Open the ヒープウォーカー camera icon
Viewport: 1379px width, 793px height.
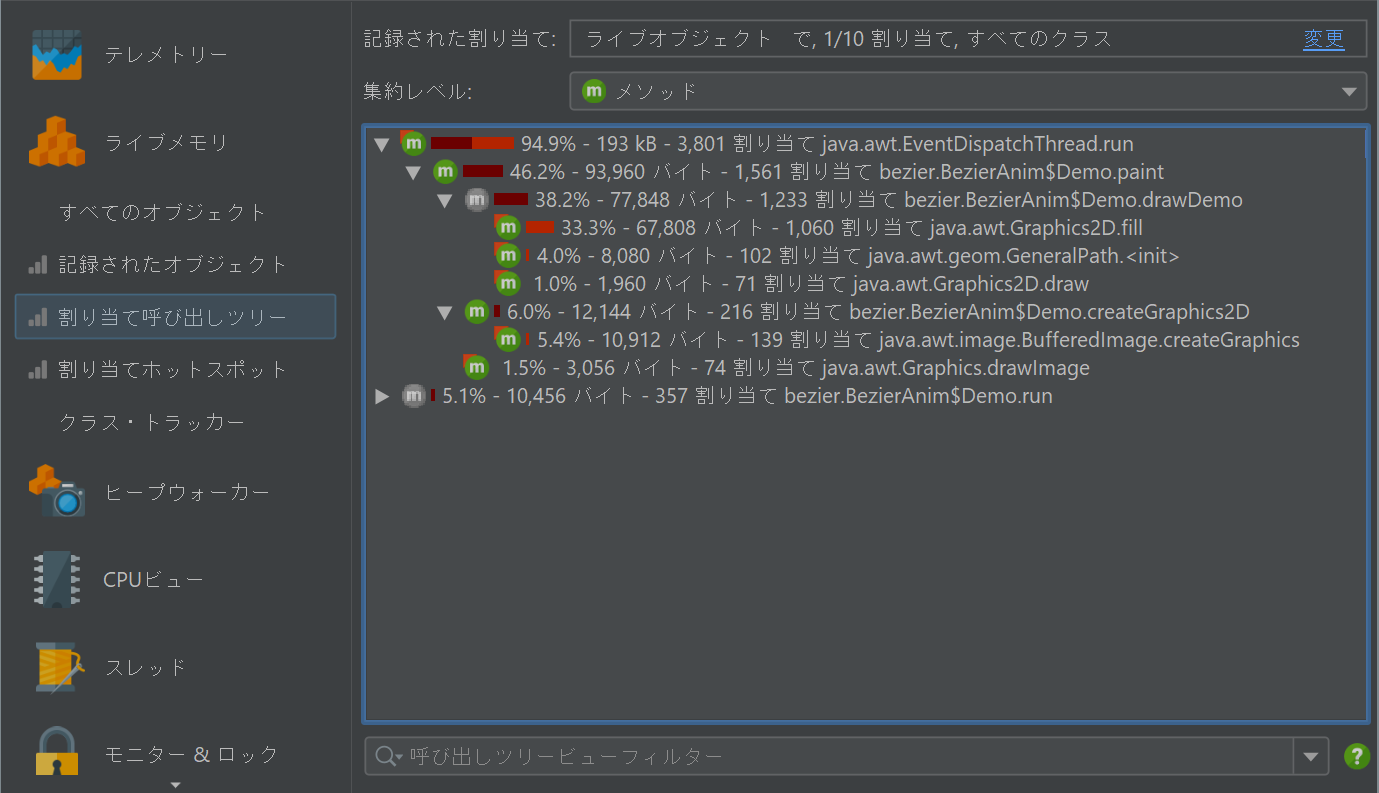[56, 492]
